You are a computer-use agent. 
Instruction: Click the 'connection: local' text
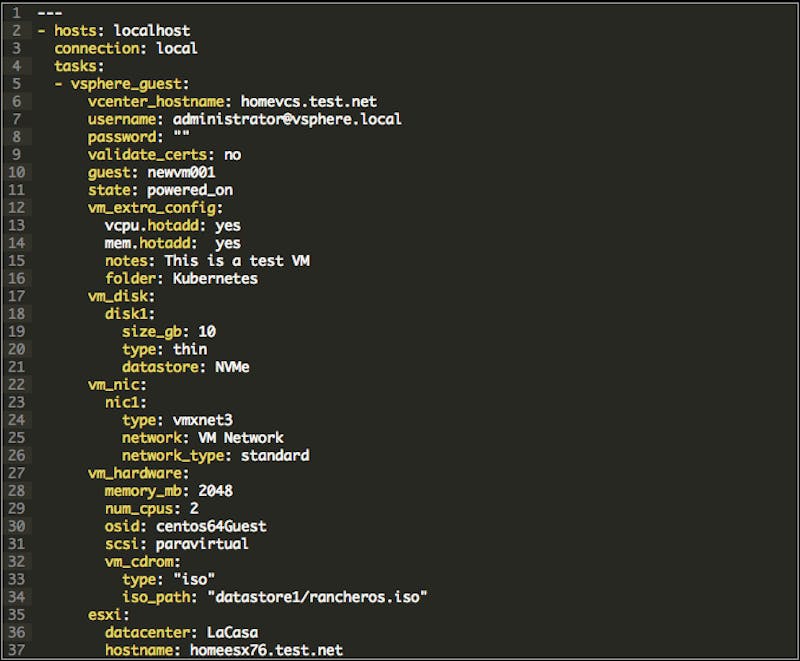point(126,48)
